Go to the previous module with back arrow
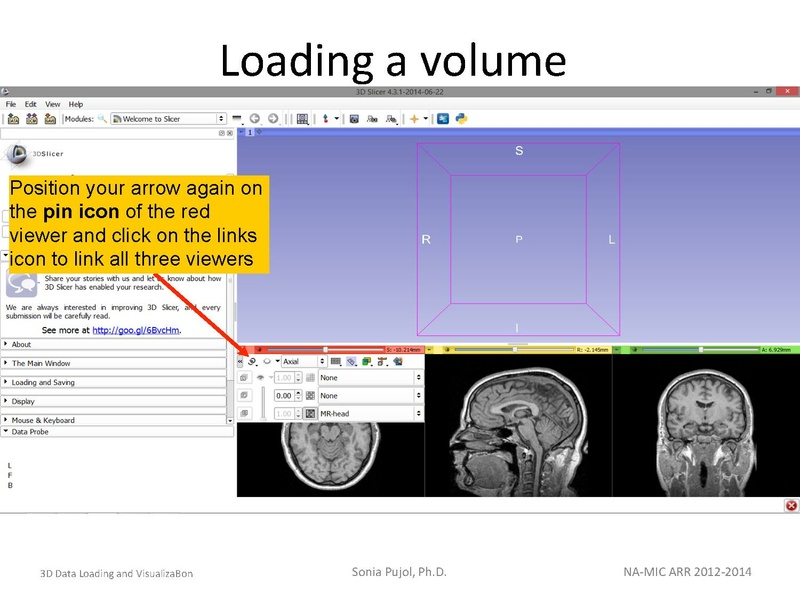 click(254, 119)
